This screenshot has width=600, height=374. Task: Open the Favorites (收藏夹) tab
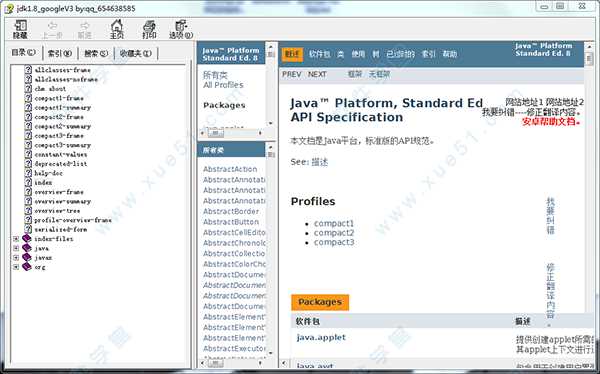point(135,54)
